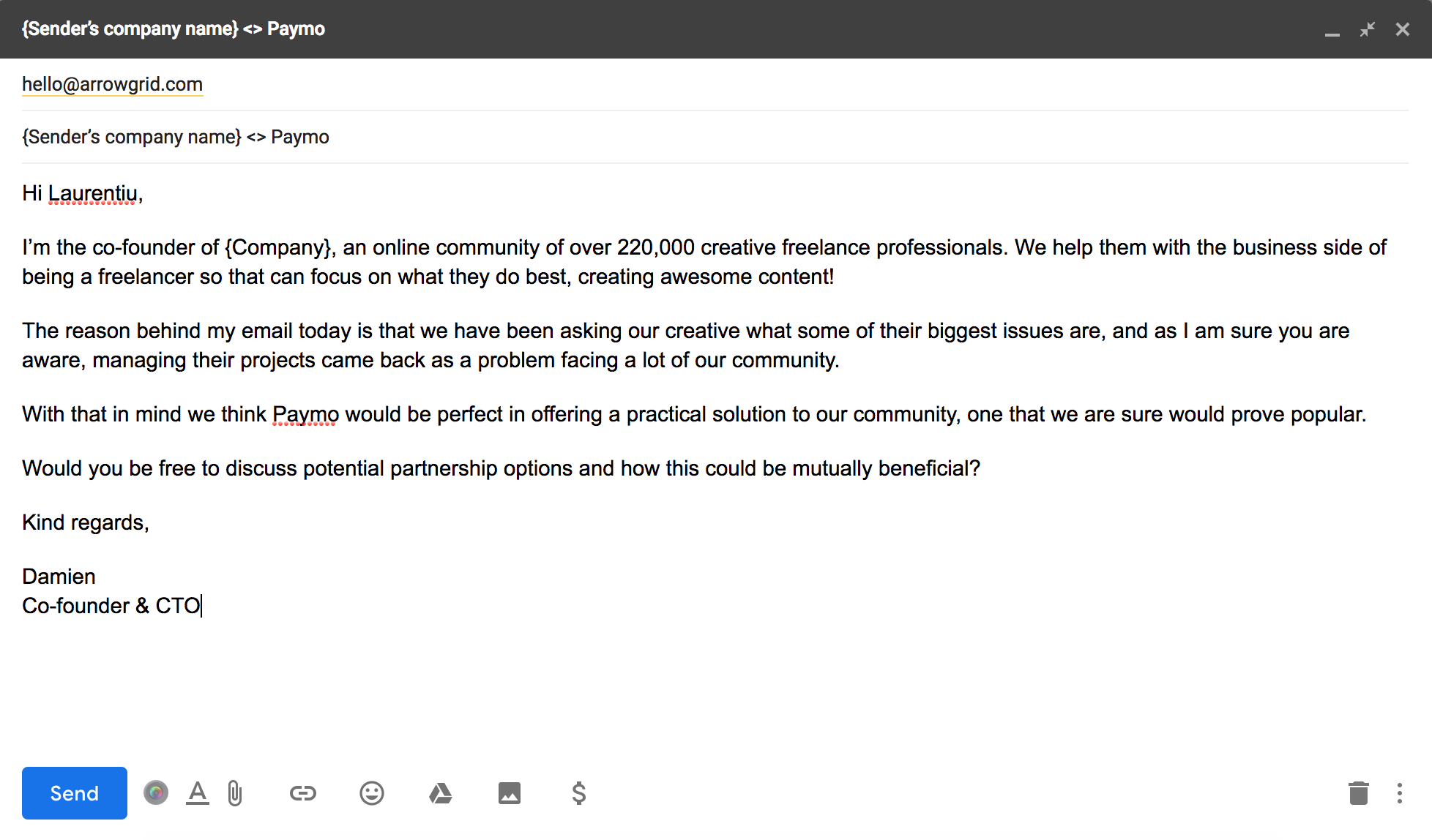Discard draft with the trash icon
The width and height of the screenshot is (1432, 840).
(1358, 793)
